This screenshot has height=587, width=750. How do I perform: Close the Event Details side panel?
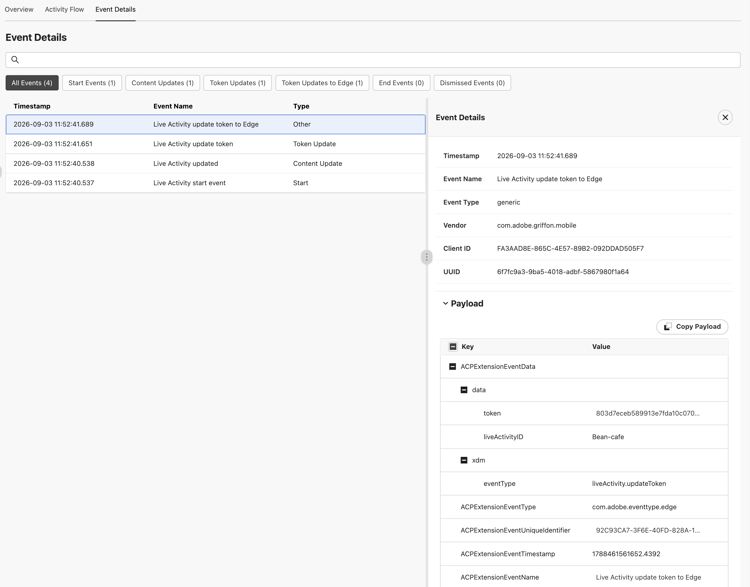(x=725, y=117)
